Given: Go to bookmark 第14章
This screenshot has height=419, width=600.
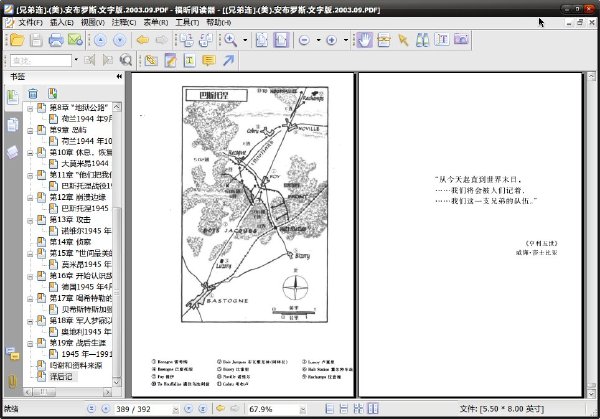Looking at the screenshot, I should pyautogui.click(x=70, y=242).
